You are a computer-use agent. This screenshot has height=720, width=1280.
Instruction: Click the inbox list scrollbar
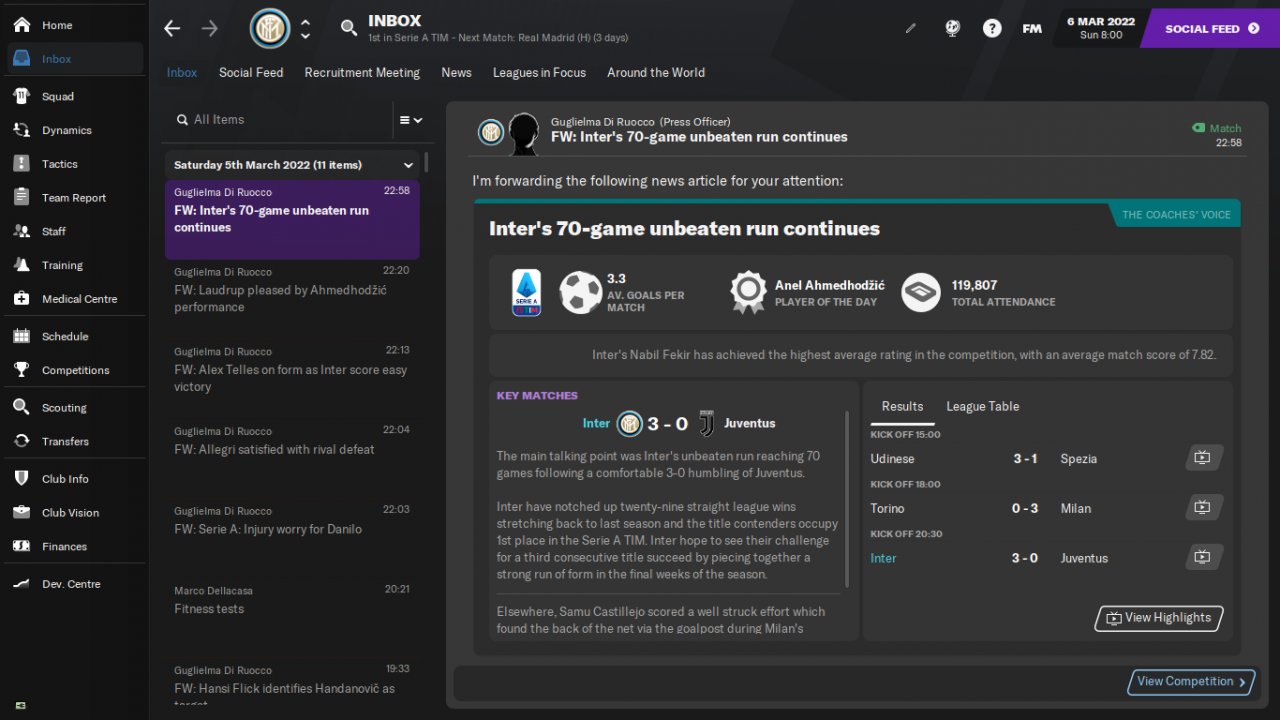pos(427,162)
